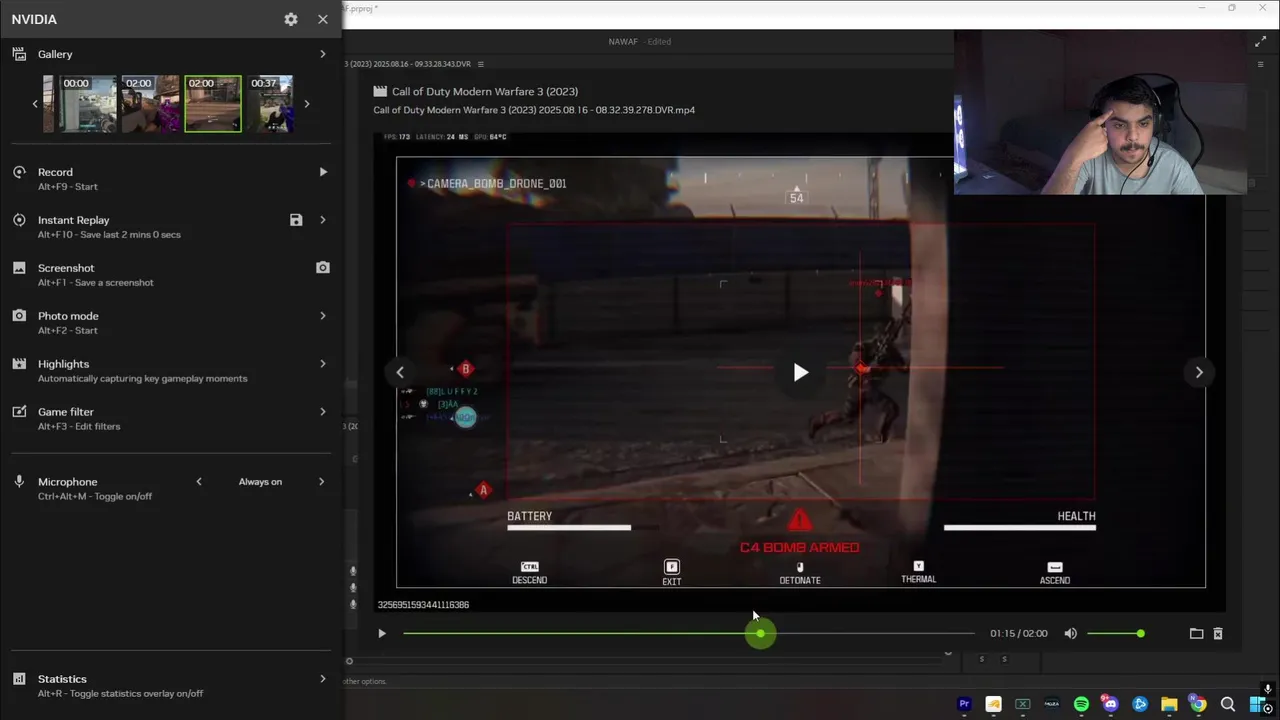The height and width of the screenshot is (720, 1280).
Task: Switch microphone mode to previous option
Action: tap(199, 482)
